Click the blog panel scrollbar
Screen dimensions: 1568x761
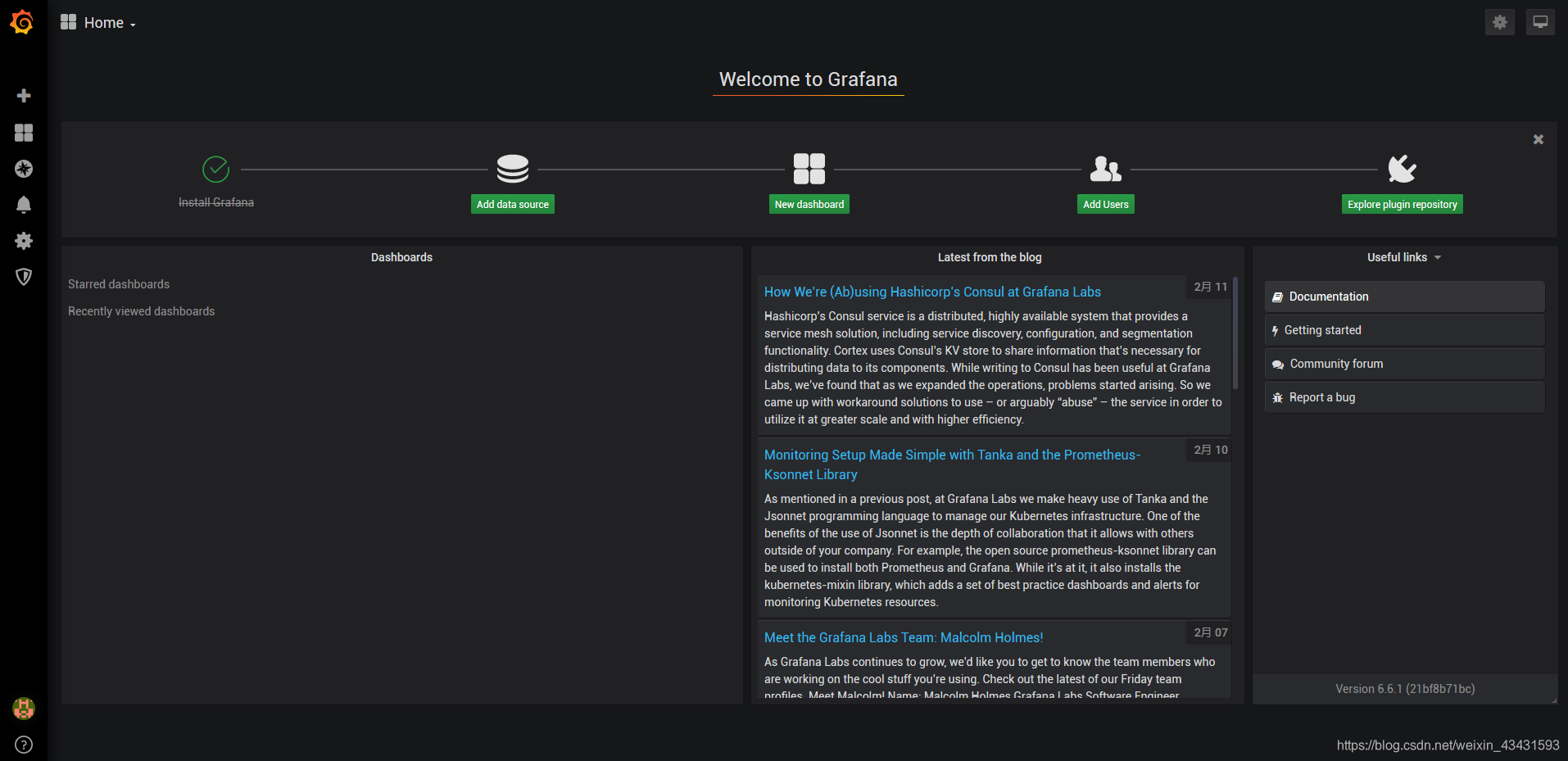pos(1235,332)
